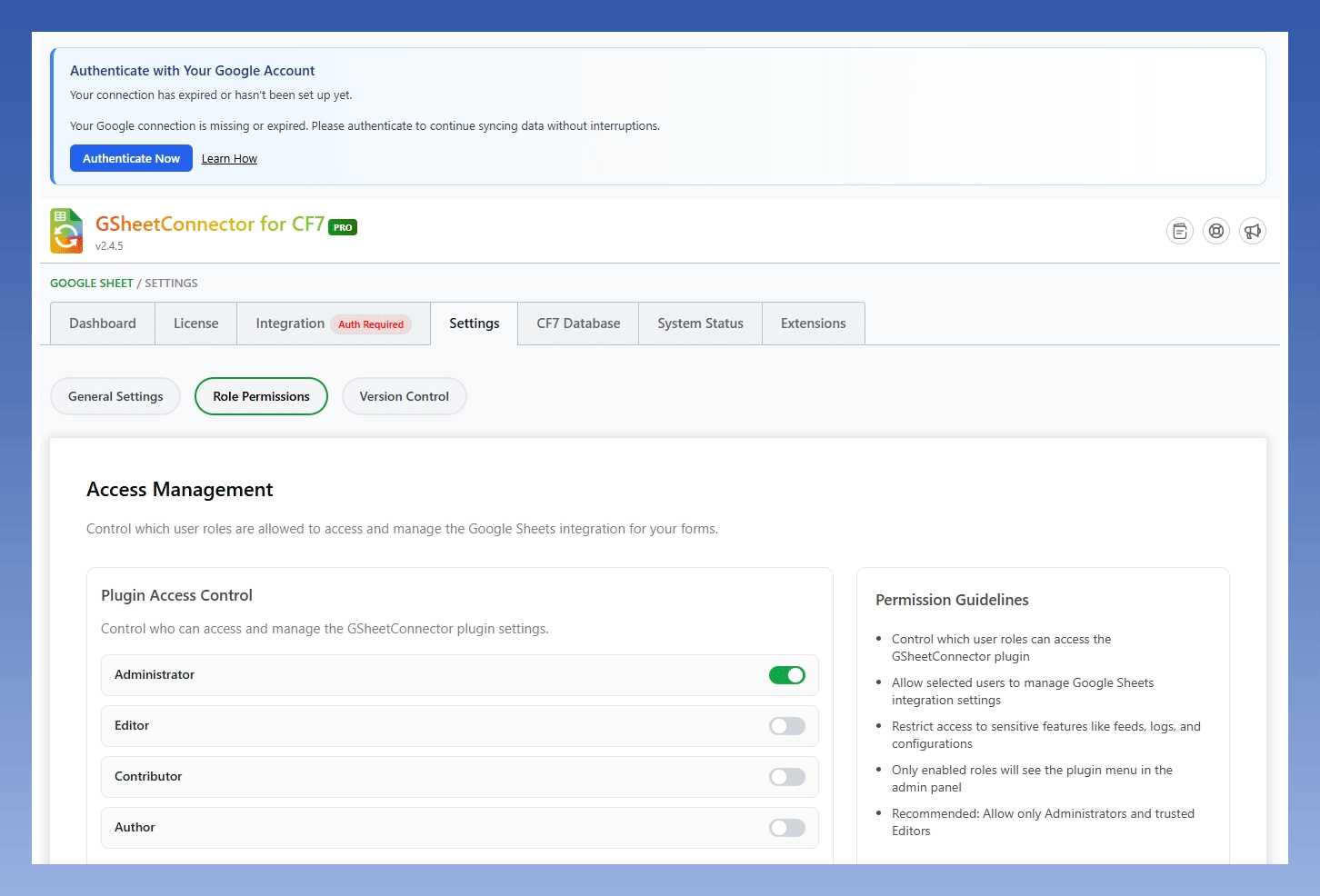Toggle the Administrator access switch off
Viewport: 1320px width, 896px height.
[x=787, y=675]
